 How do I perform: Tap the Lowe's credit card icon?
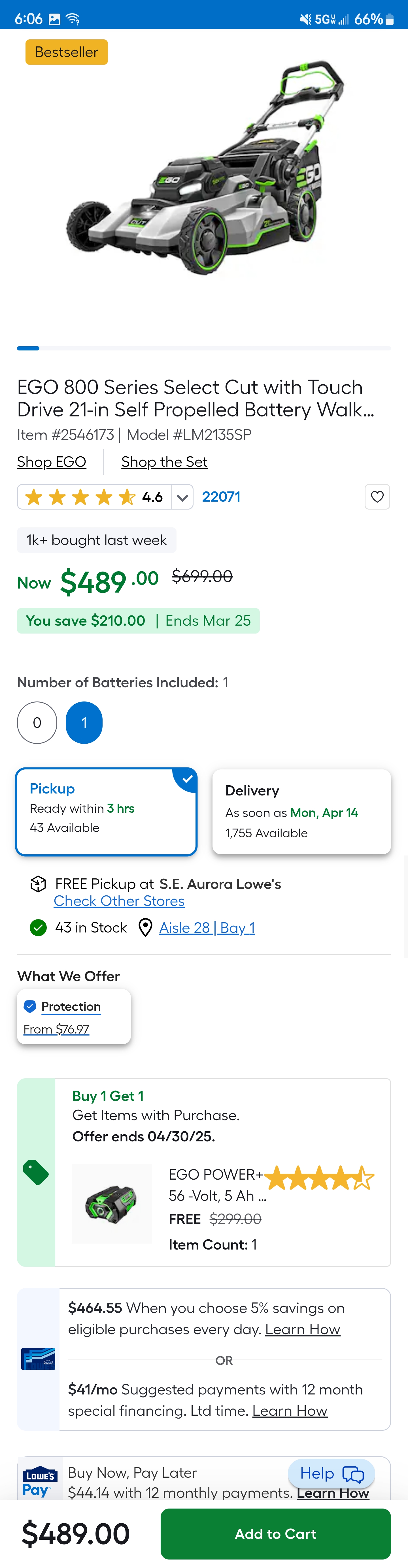38,1359
